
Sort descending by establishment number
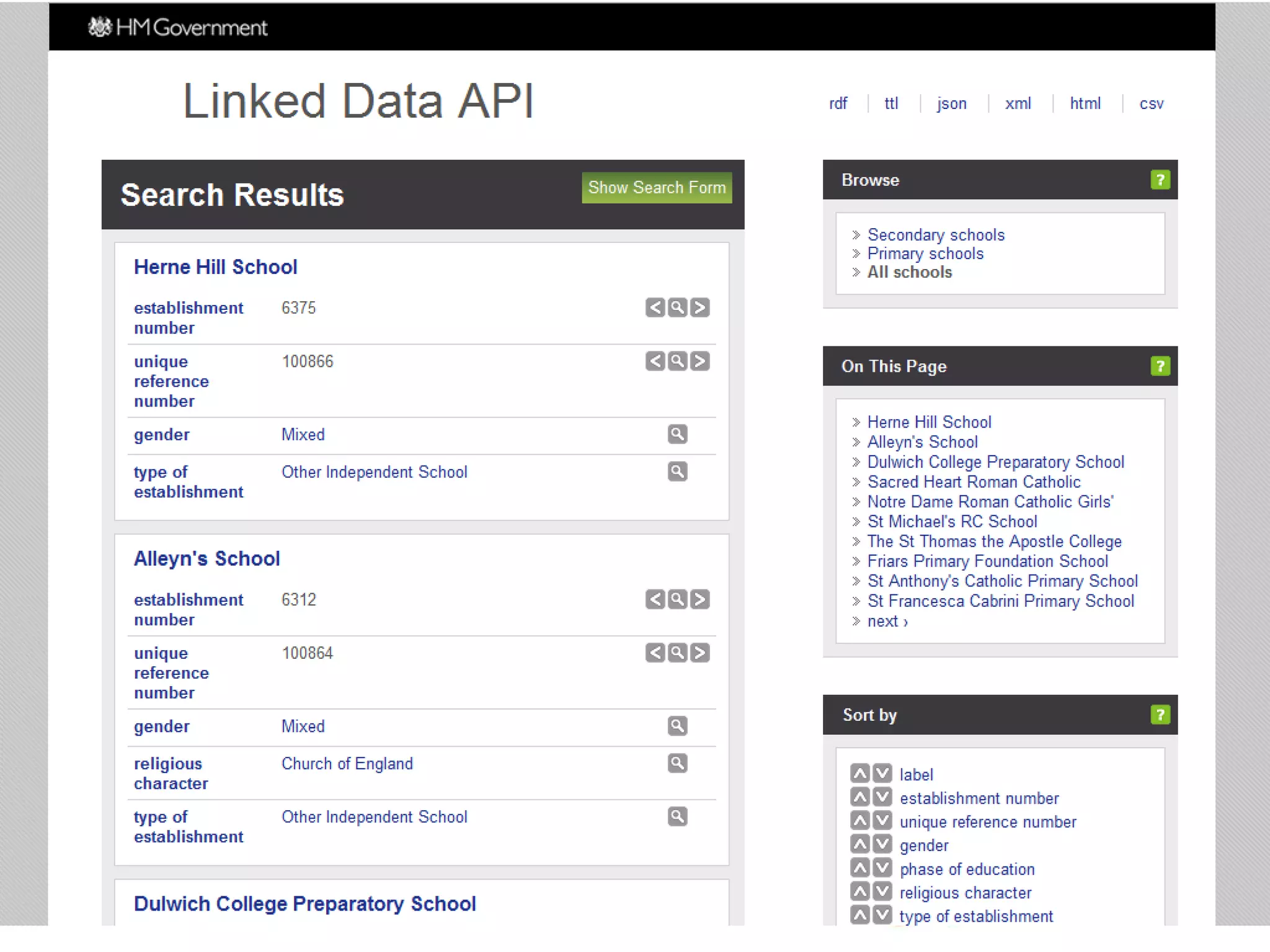pyautogui.click(x=882, y=797)
